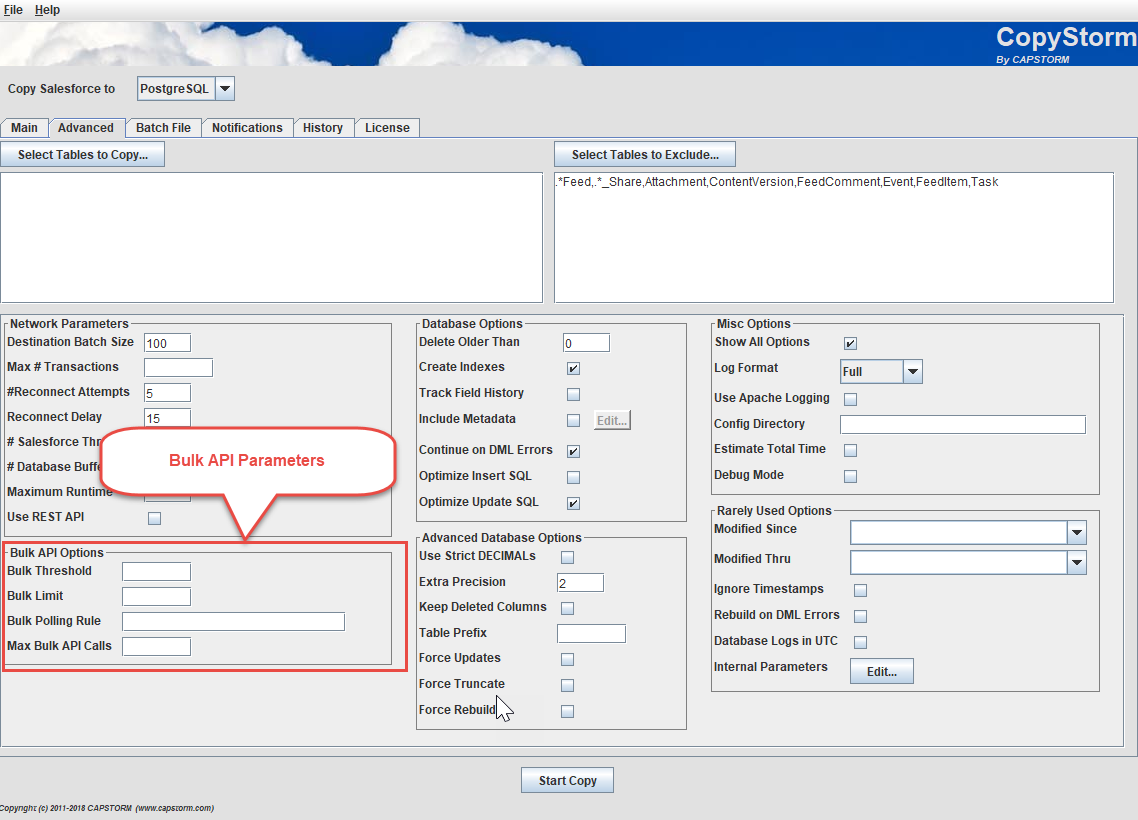The width and height of the screenshot is (1138, 820).
Task: Click the Delete Older Than field
Action: pos(586,343)
